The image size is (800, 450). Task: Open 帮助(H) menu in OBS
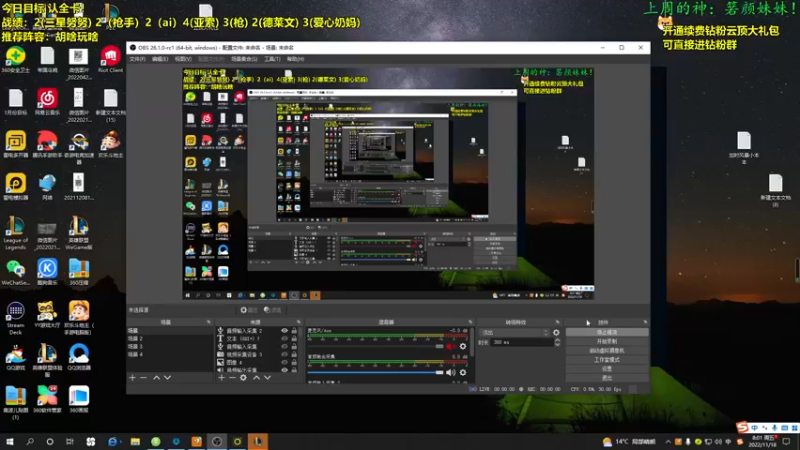tap(295, 59)
